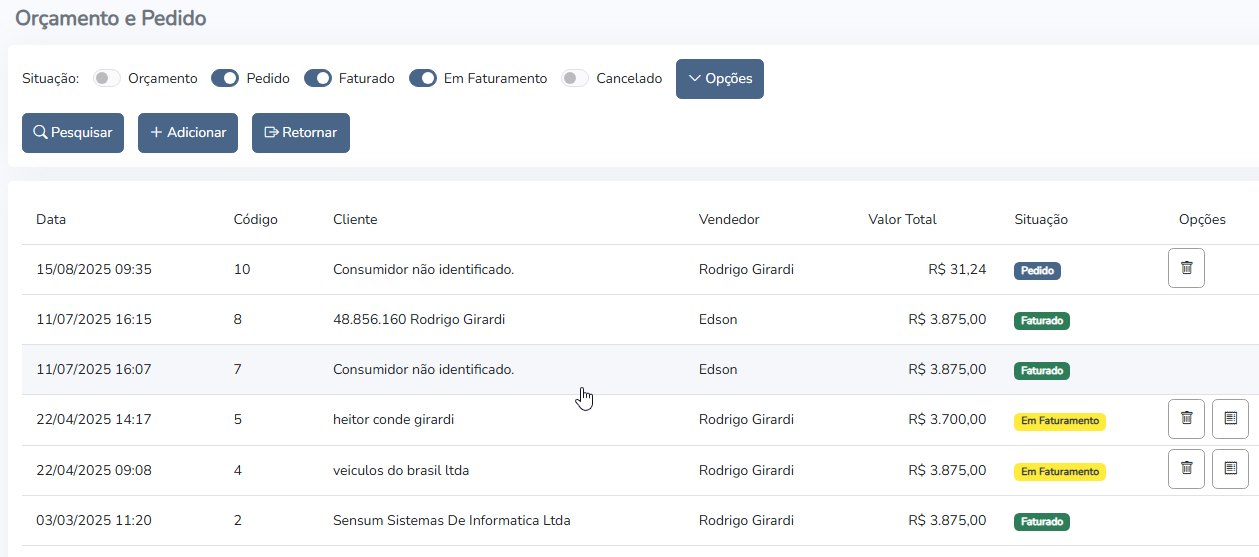Disable the Pedido situation toggle
Image resolution: width=1259 pixels, height=557 pixels.
pyautogui.click(x=225, y=78)
